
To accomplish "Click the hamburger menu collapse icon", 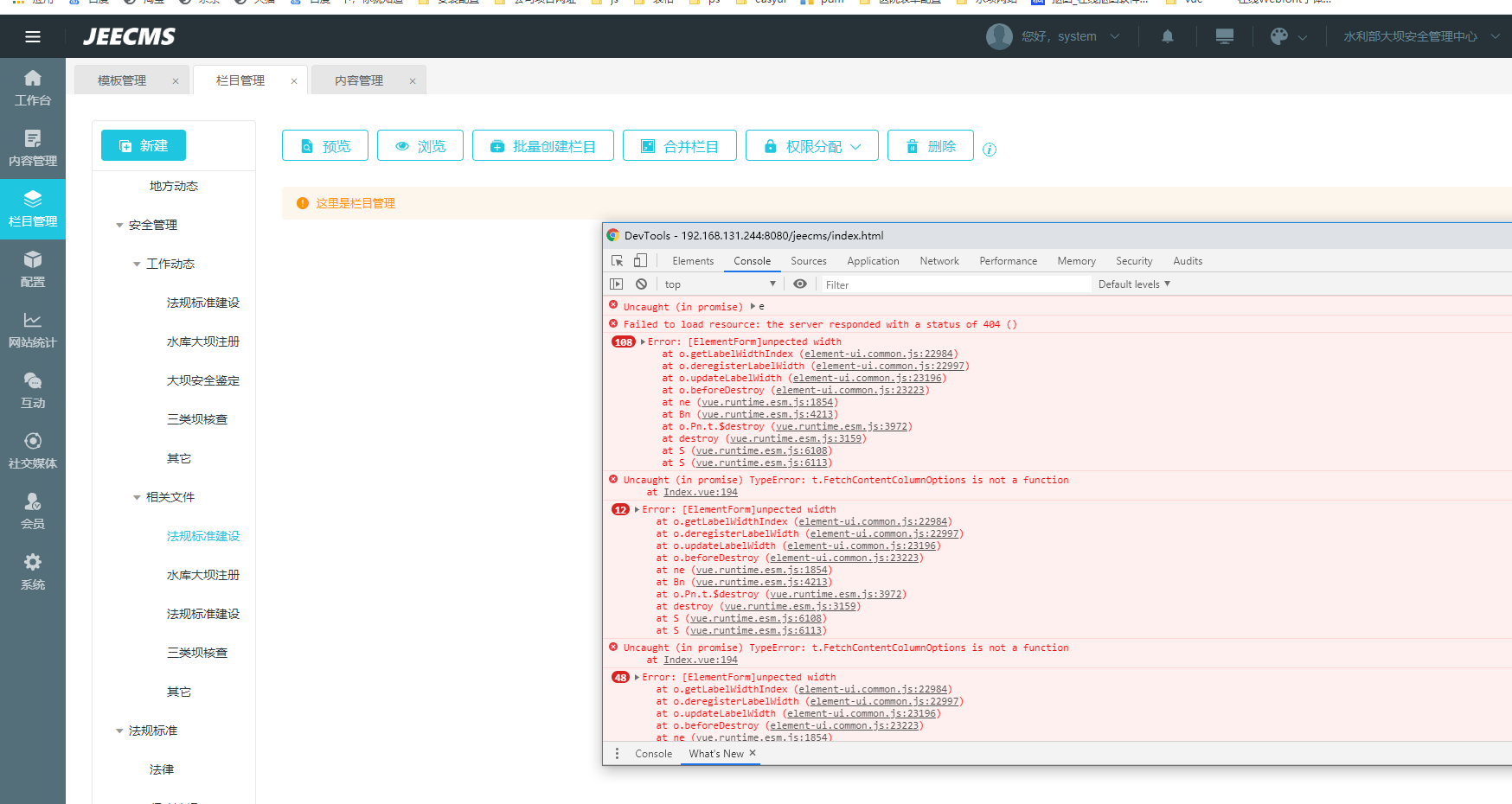I will pyautogui.click(x=33, y=36).
